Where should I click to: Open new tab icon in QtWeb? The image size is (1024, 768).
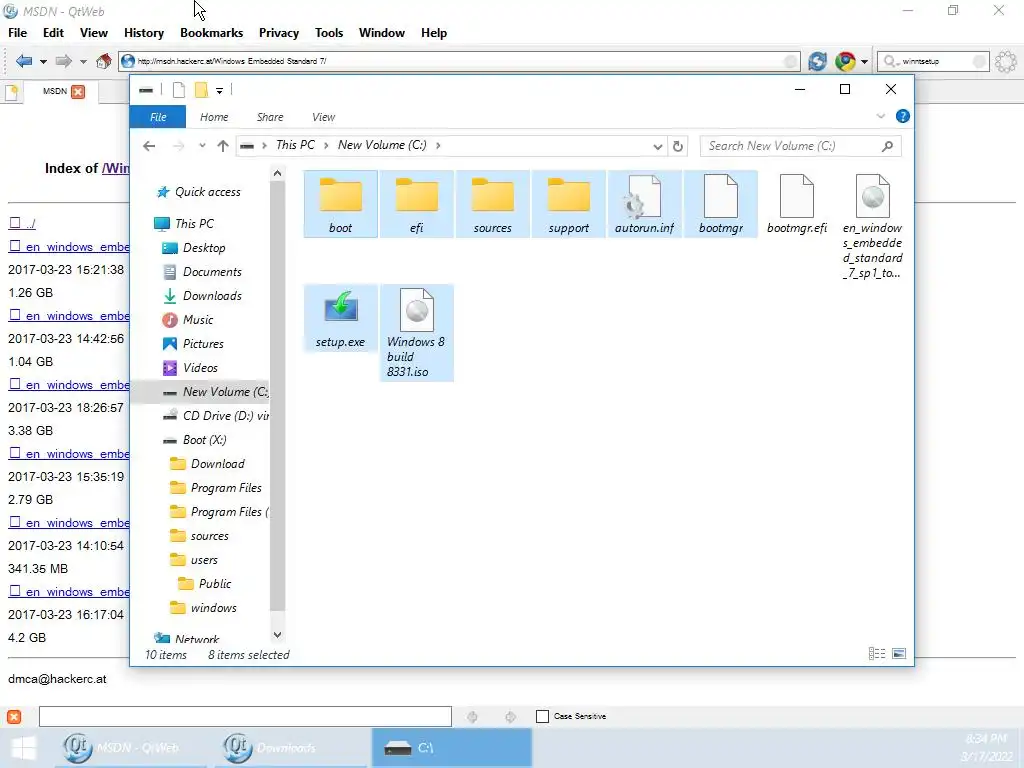11,92
